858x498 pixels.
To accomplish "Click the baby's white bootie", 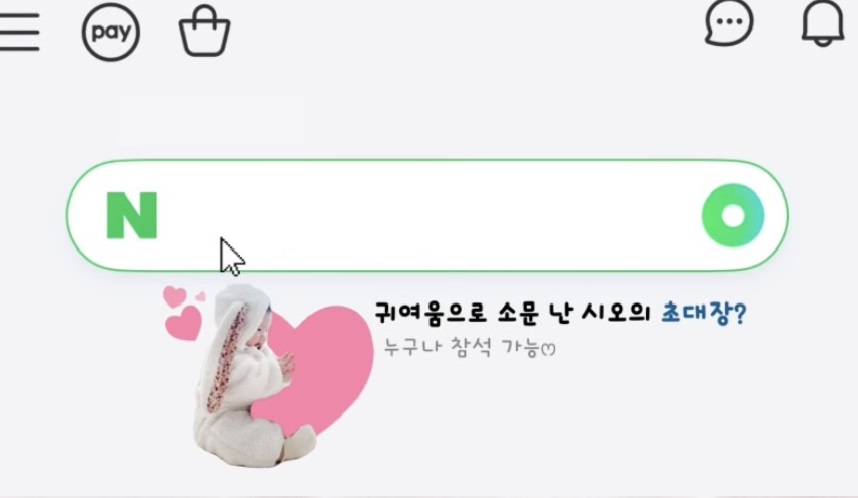I will 300,444.
